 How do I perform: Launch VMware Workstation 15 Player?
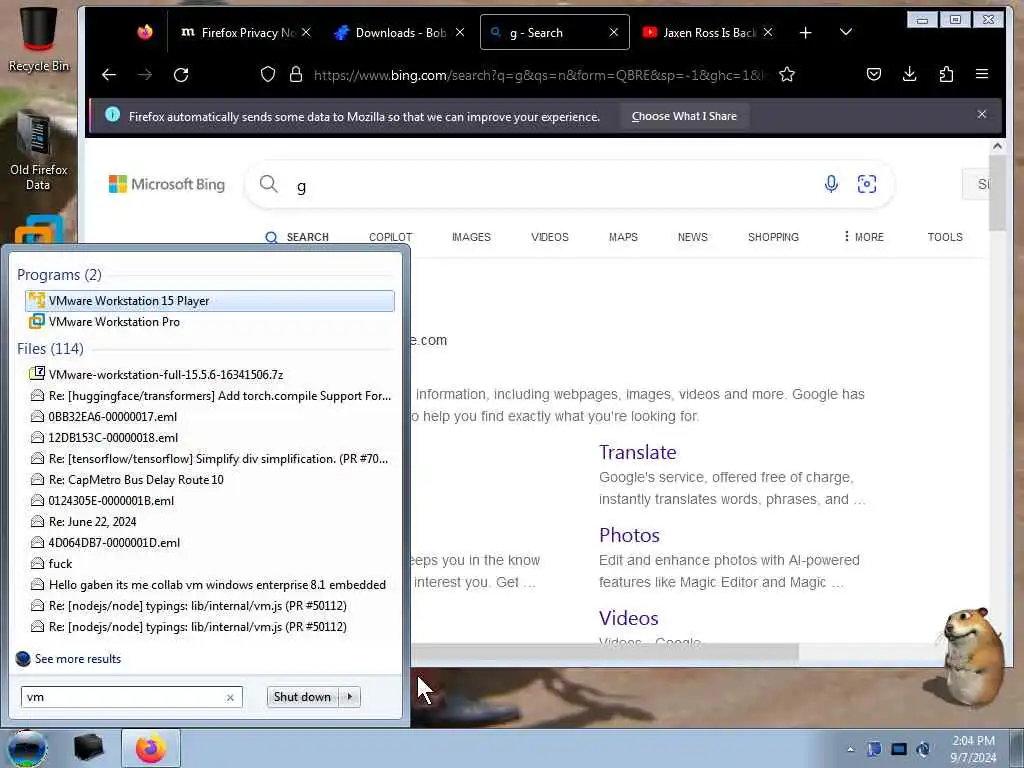(x=210, y=300)
